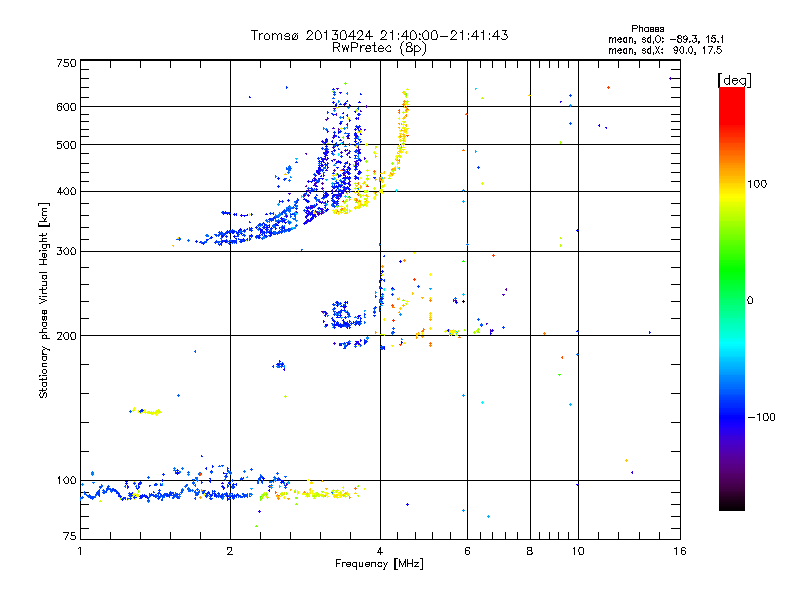Image resolution: width=800 pixels, height=600 pixels.
Task: Click the colorbar's '100' tick label
Action: pos(757,184)
